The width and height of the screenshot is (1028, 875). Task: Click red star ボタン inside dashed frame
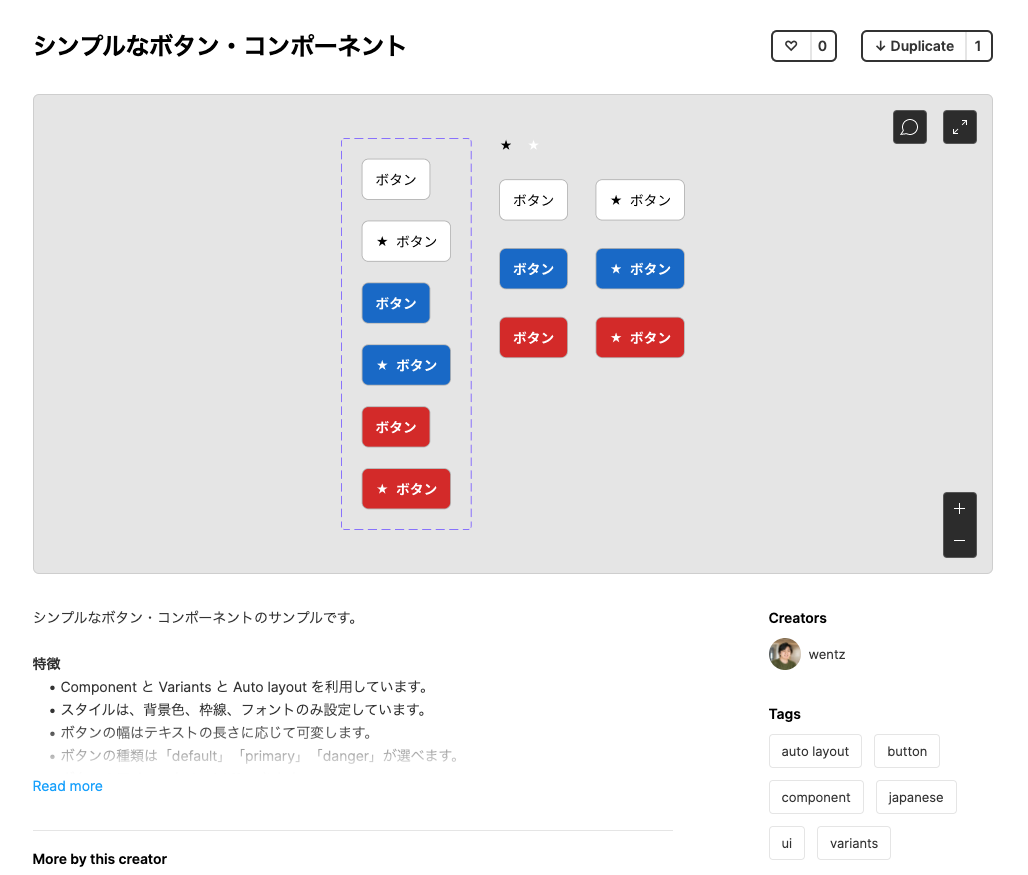click(406, 489)
